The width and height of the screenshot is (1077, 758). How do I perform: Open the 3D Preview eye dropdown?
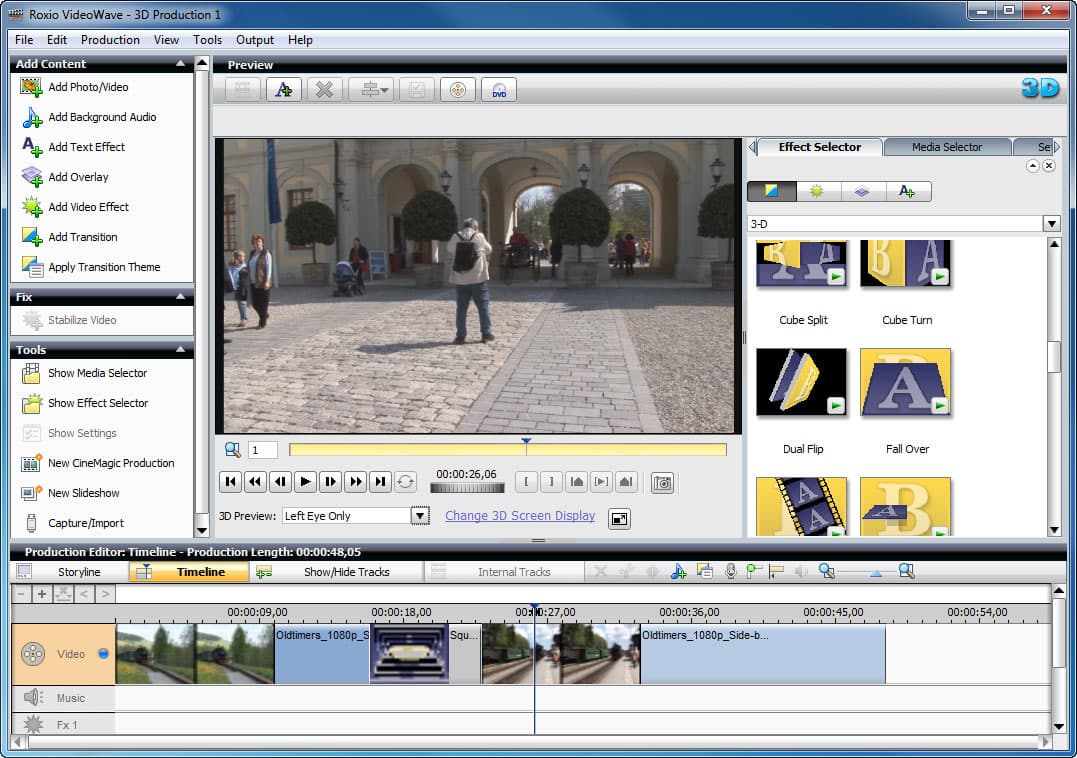click(x=421, y=516)
